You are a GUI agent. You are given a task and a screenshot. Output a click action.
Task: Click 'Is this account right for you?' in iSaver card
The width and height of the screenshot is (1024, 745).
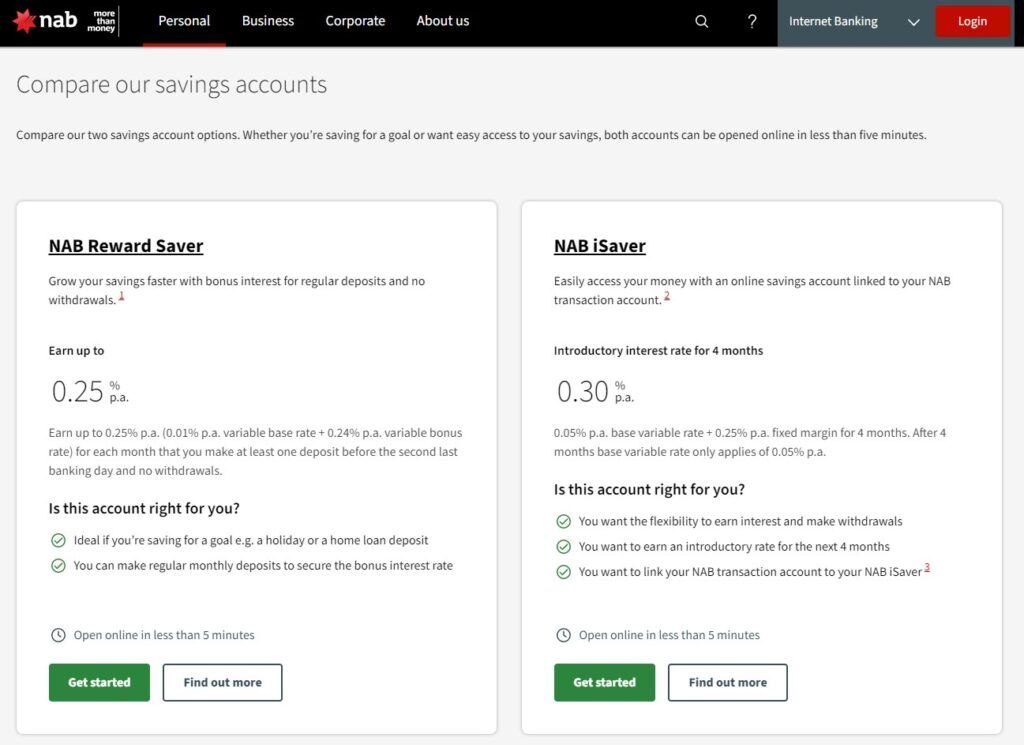click(x=649, y=490)
